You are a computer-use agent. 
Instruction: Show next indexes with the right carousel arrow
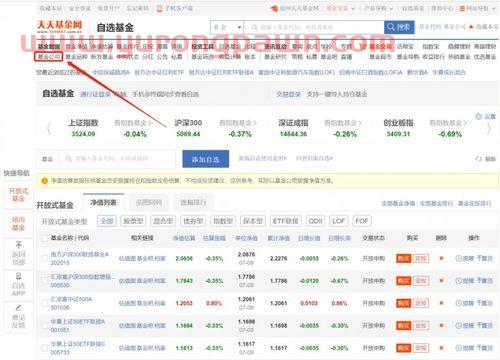click(489, 128)
